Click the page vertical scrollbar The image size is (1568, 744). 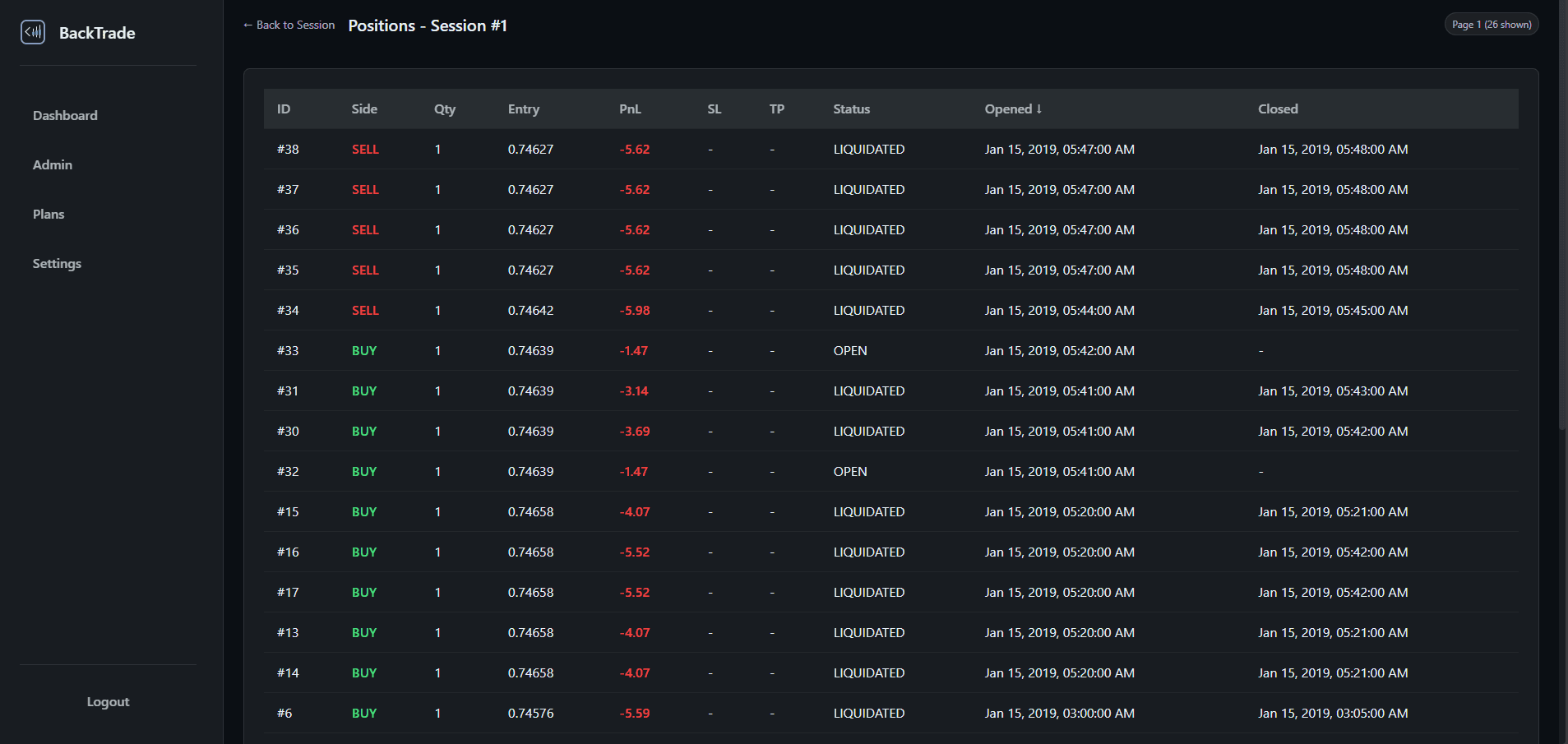pos(1562,247)
